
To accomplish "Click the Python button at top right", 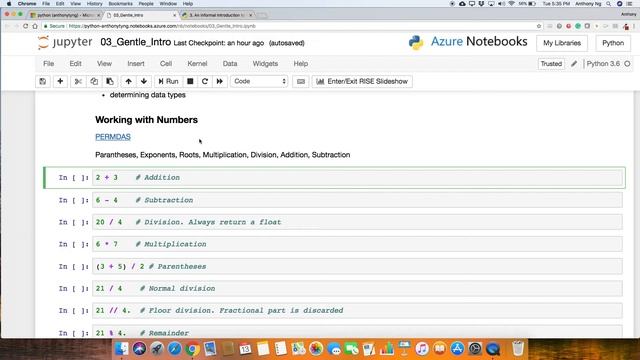I will pyautogui.click(x=613, y=43).
